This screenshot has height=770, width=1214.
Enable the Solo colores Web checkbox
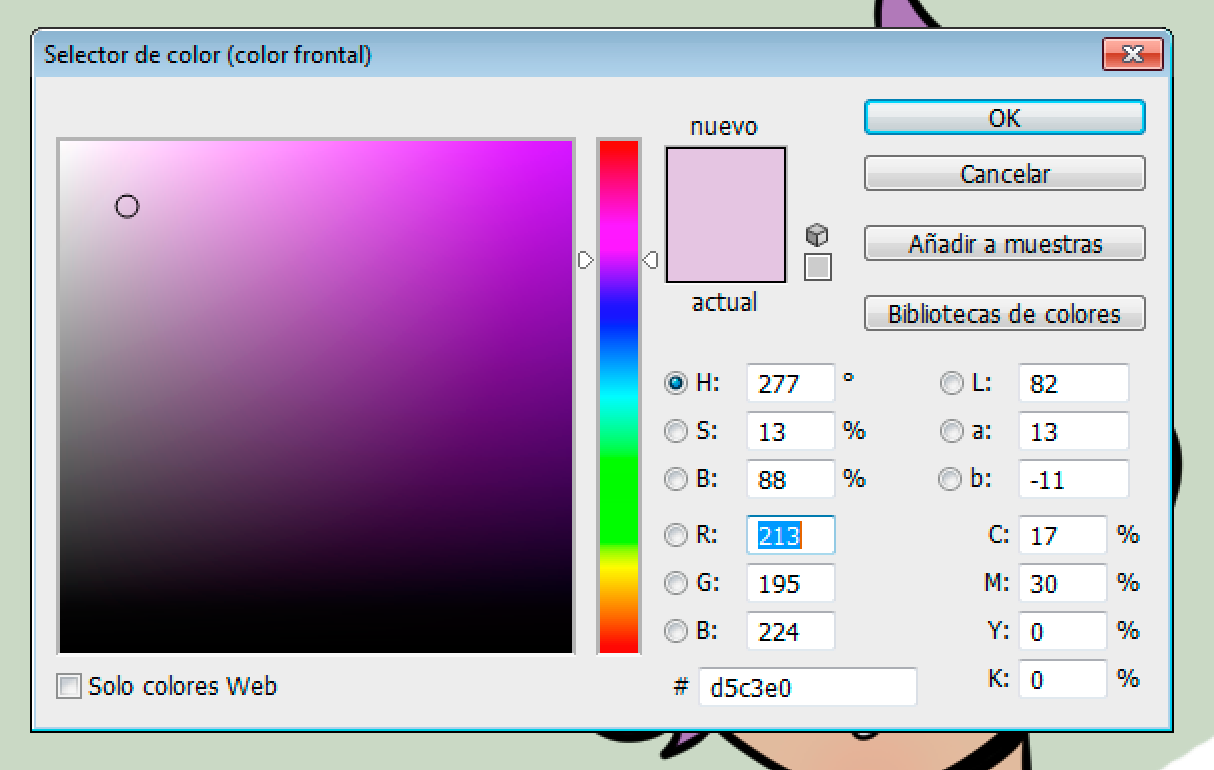(69, 687)
